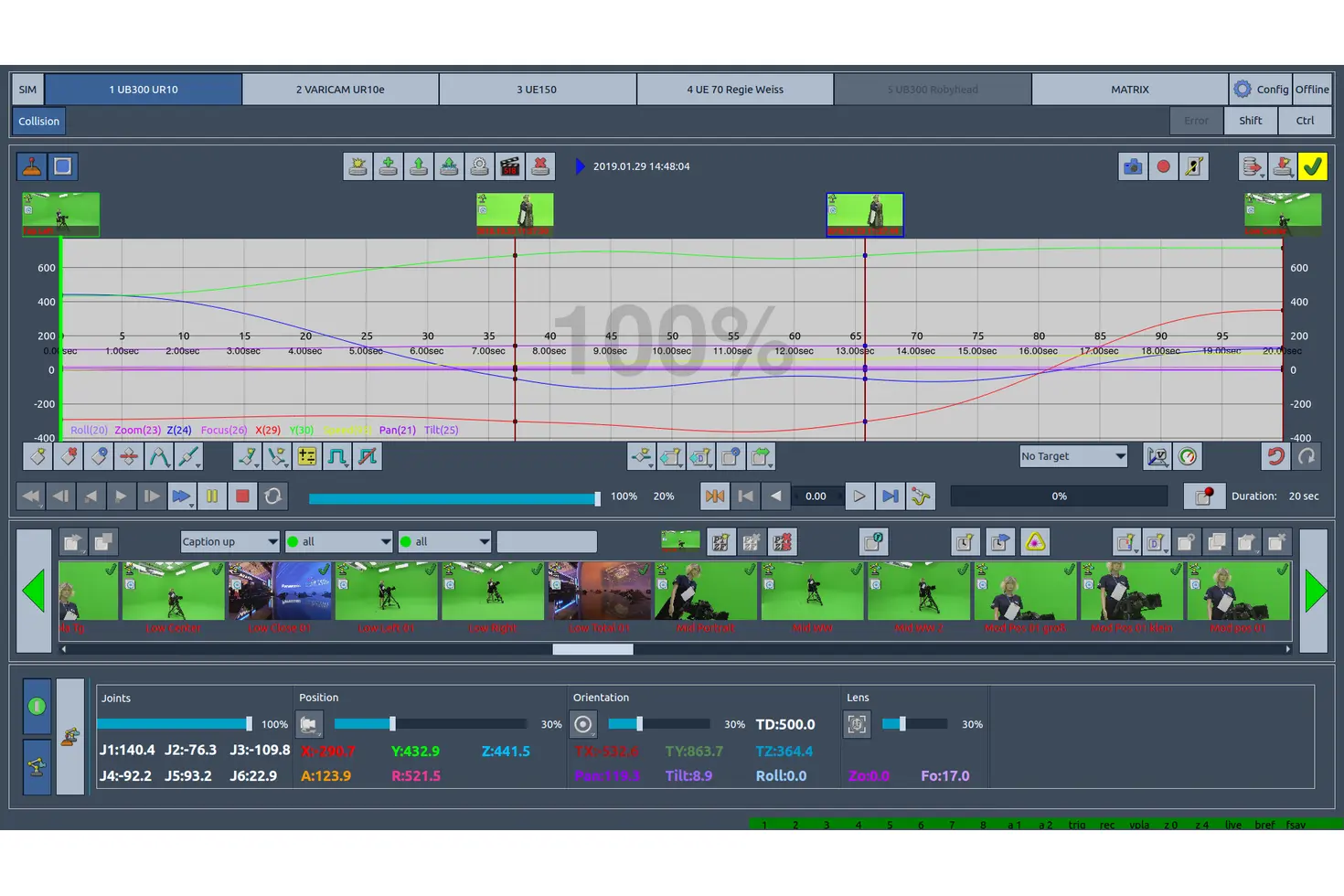
Task: Toggle the Shift modifier button
Action: pyautogui.click(x=1250, y=121)
